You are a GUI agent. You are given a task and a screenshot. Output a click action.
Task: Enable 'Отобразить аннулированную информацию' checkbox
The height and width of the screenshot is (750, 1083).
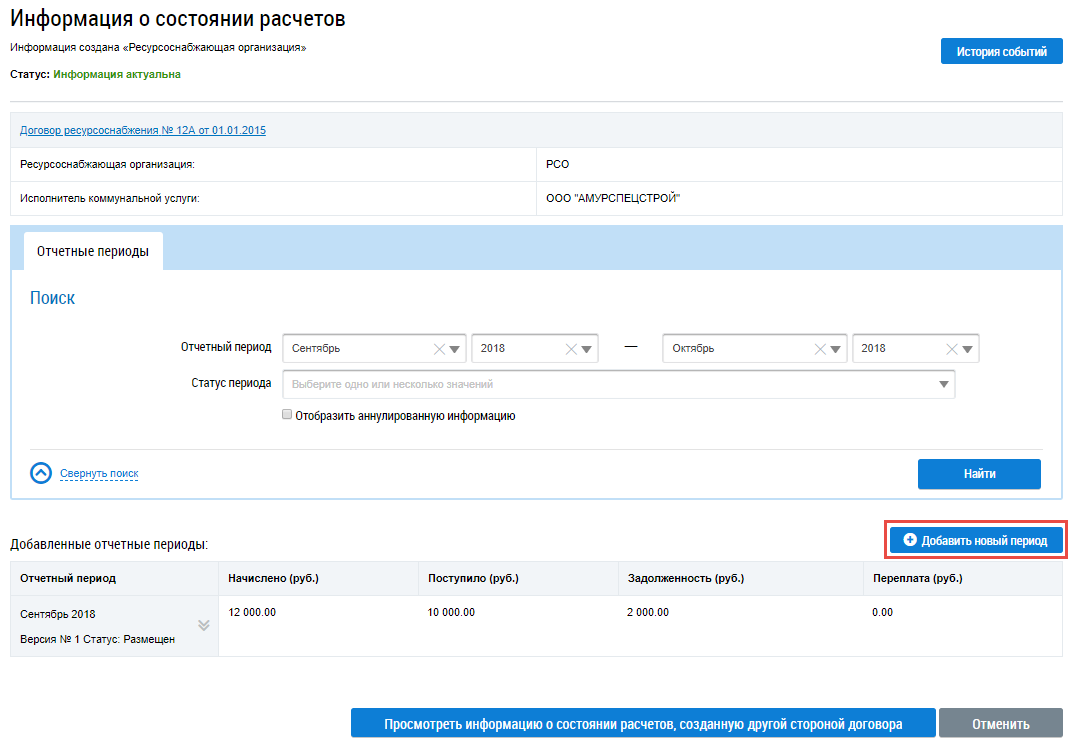pos(287,415)
